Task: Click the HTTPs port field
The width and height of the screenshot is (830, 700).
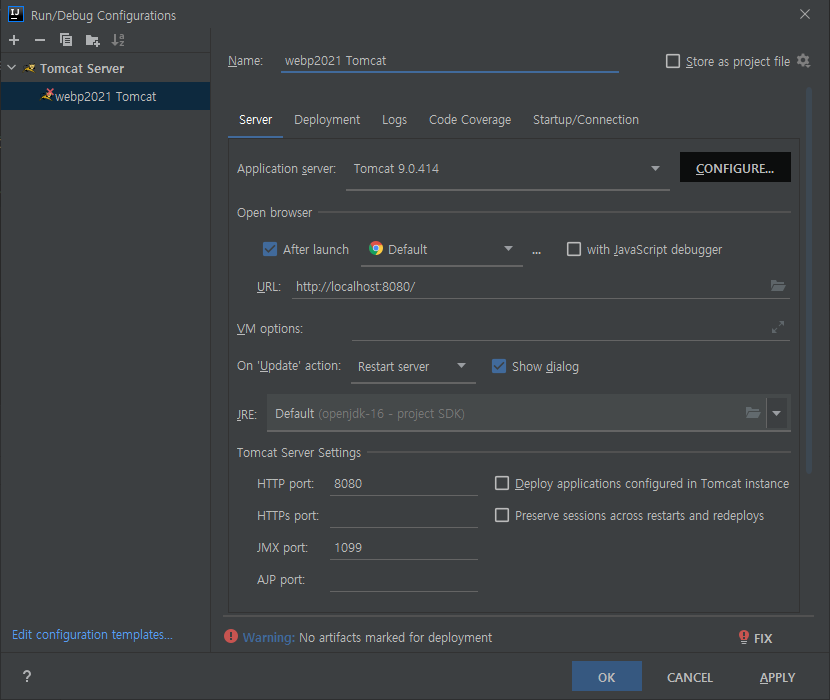Action: click(x=403, y=515)
